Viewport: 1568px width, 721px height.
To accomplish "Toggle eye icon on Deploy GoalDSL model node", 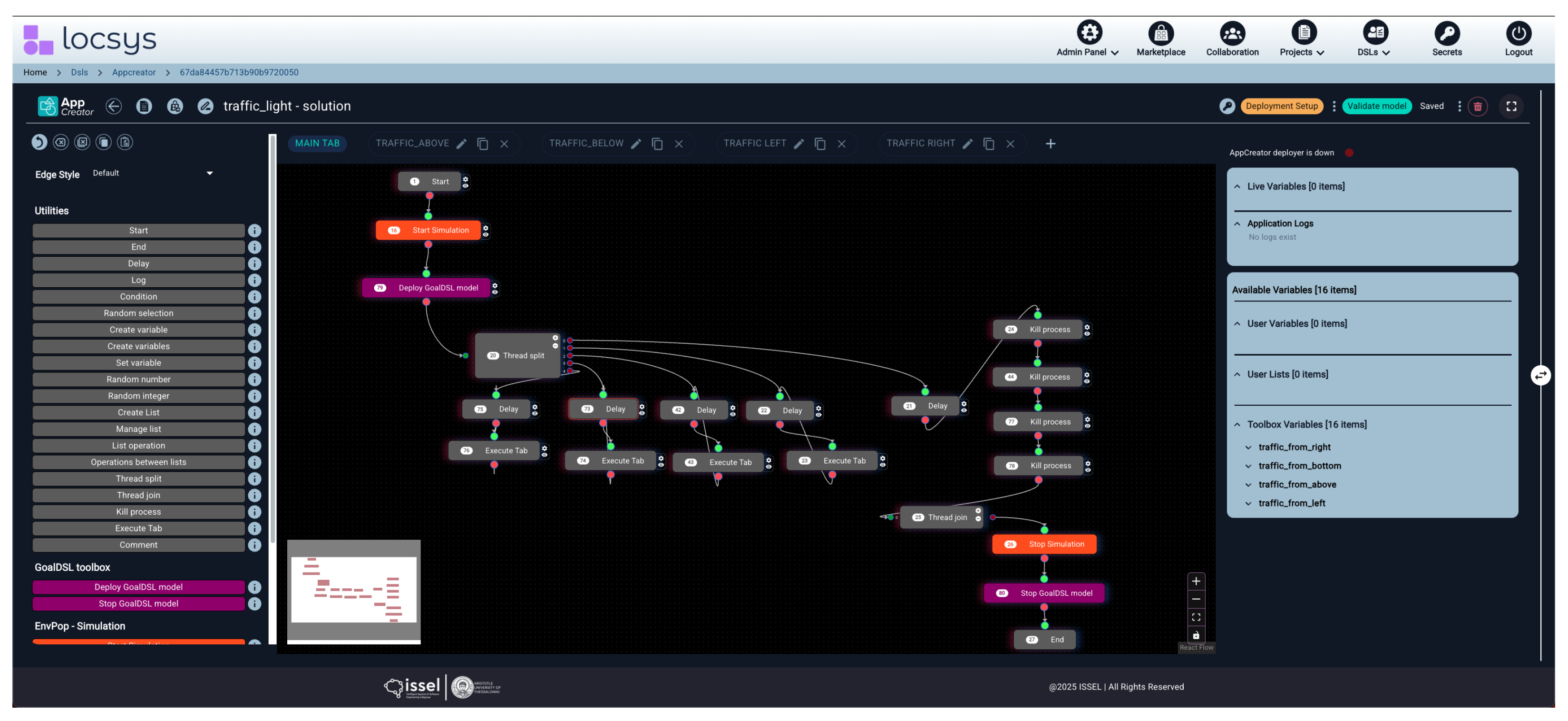I will tap(495, 292).
